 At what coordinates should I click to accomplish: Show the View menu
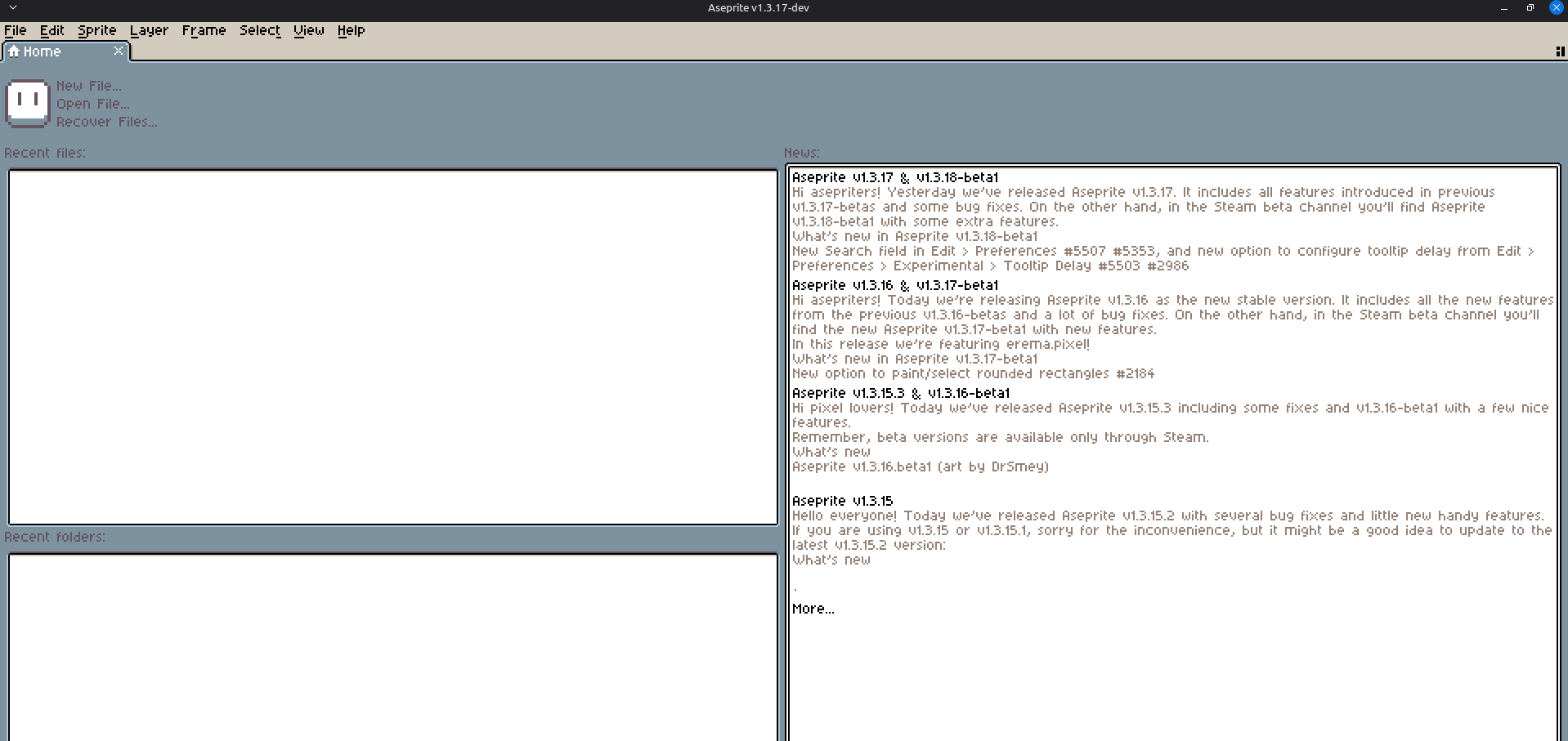click(x=308, y=30)
